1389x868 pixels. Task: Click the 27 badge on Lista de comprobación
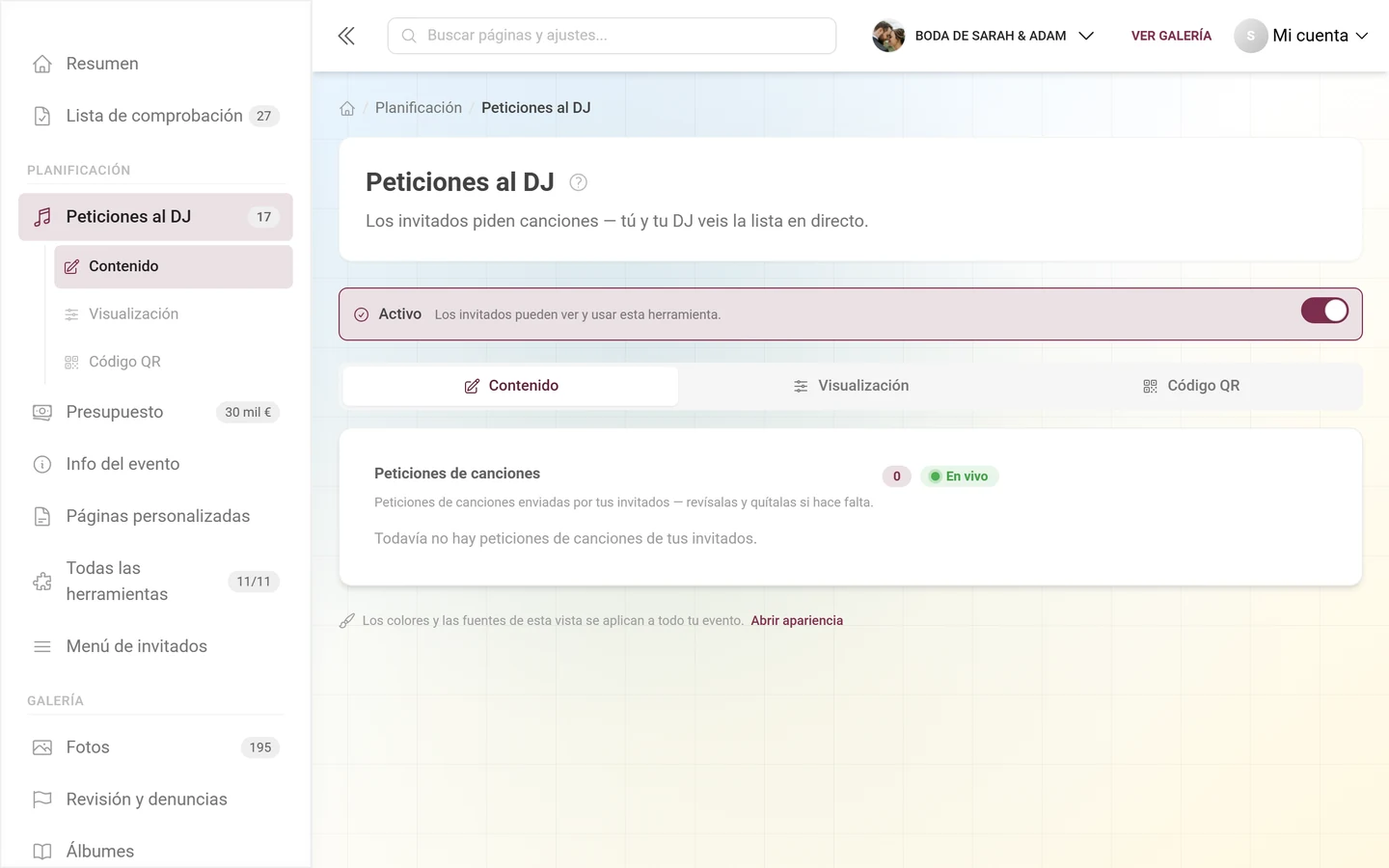[x=263, y=116]
